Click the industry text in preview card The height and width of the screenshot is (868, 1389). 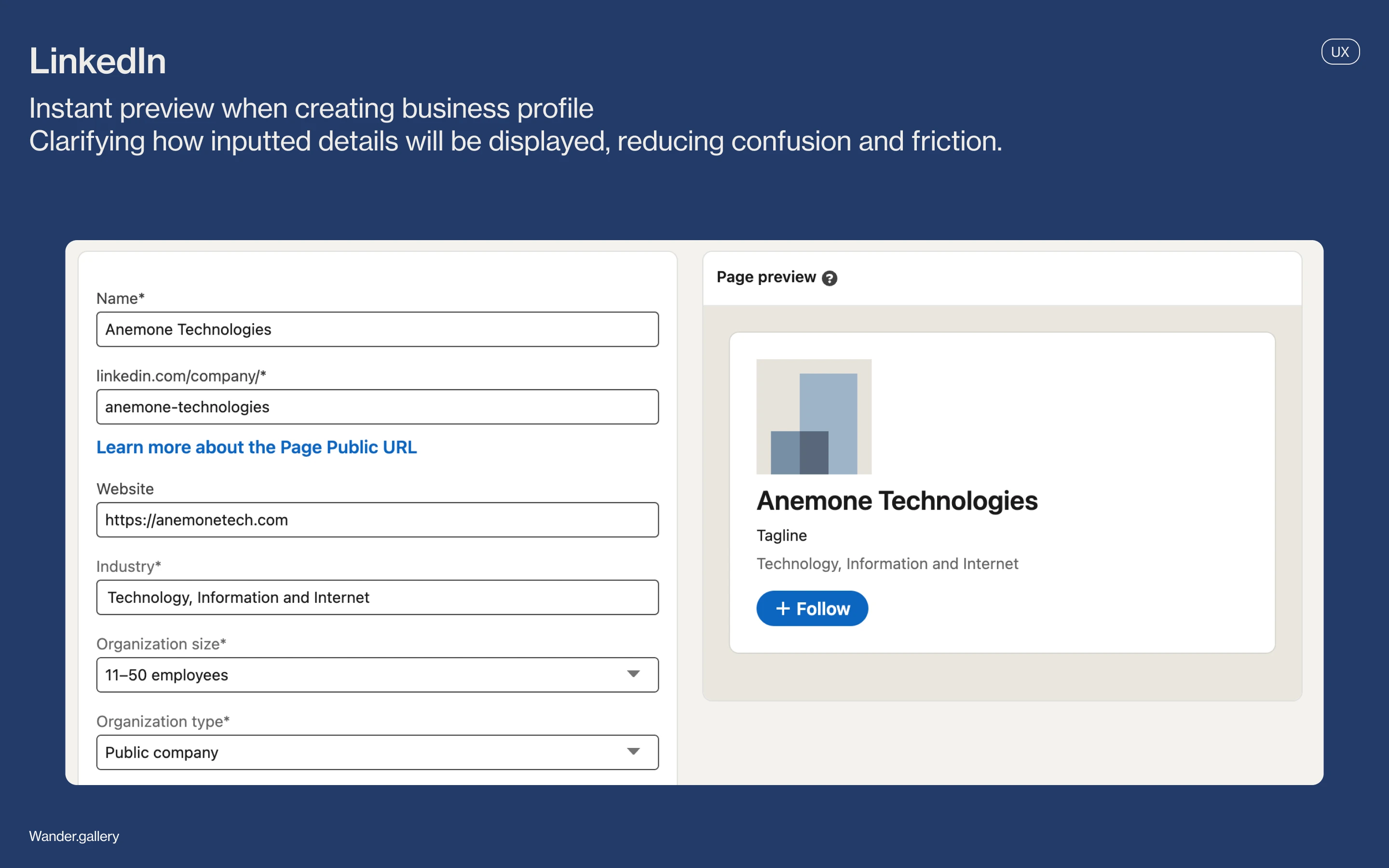[887, 564]
